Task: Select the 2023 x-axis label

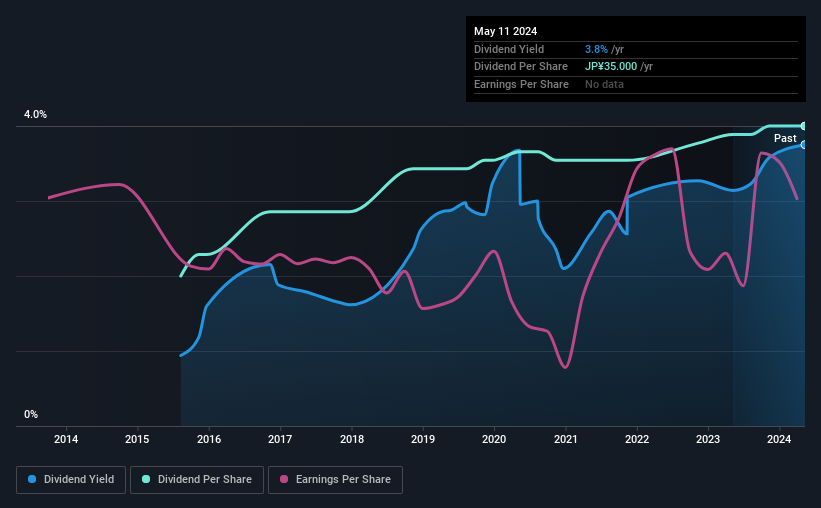Action: click(708, 439)
